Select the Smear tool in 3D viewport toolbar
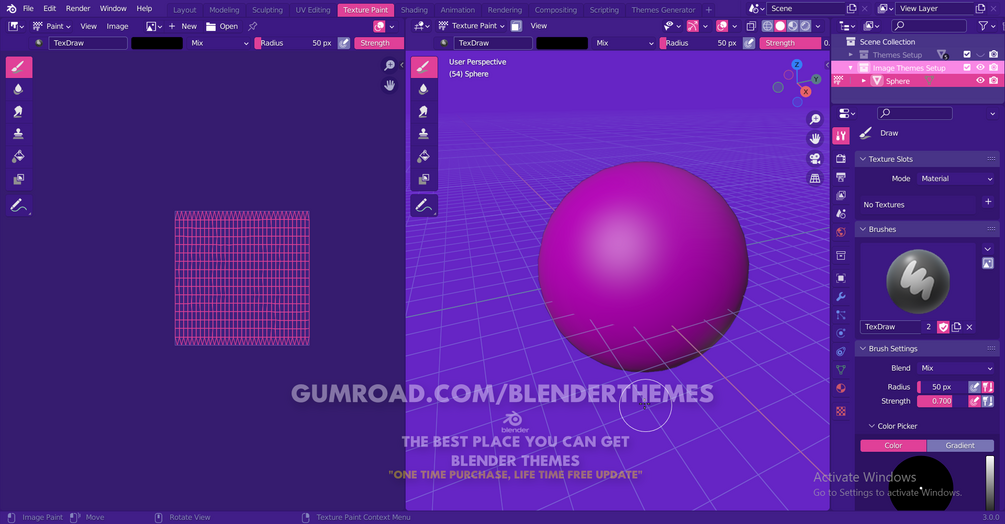The image size is (1005, 524). 424,111
